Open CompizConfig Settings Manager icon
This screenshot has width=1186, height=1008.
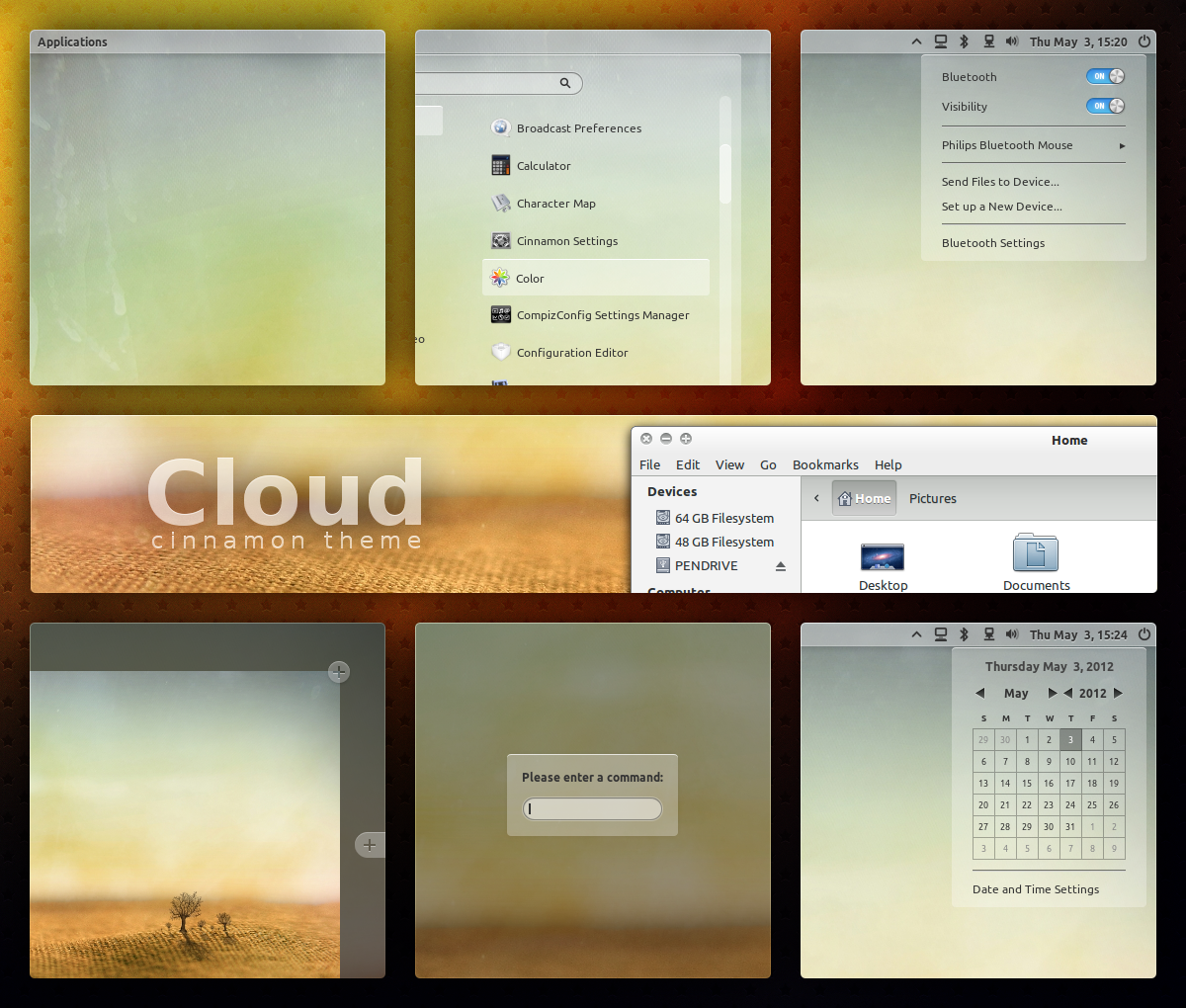coord(501,314)
